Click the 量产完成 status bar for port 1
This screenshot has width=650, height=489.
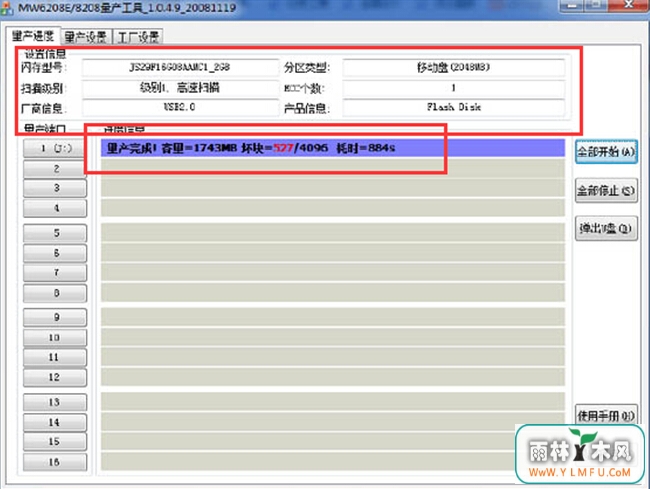pyautogui.click(x=332, y=148)
